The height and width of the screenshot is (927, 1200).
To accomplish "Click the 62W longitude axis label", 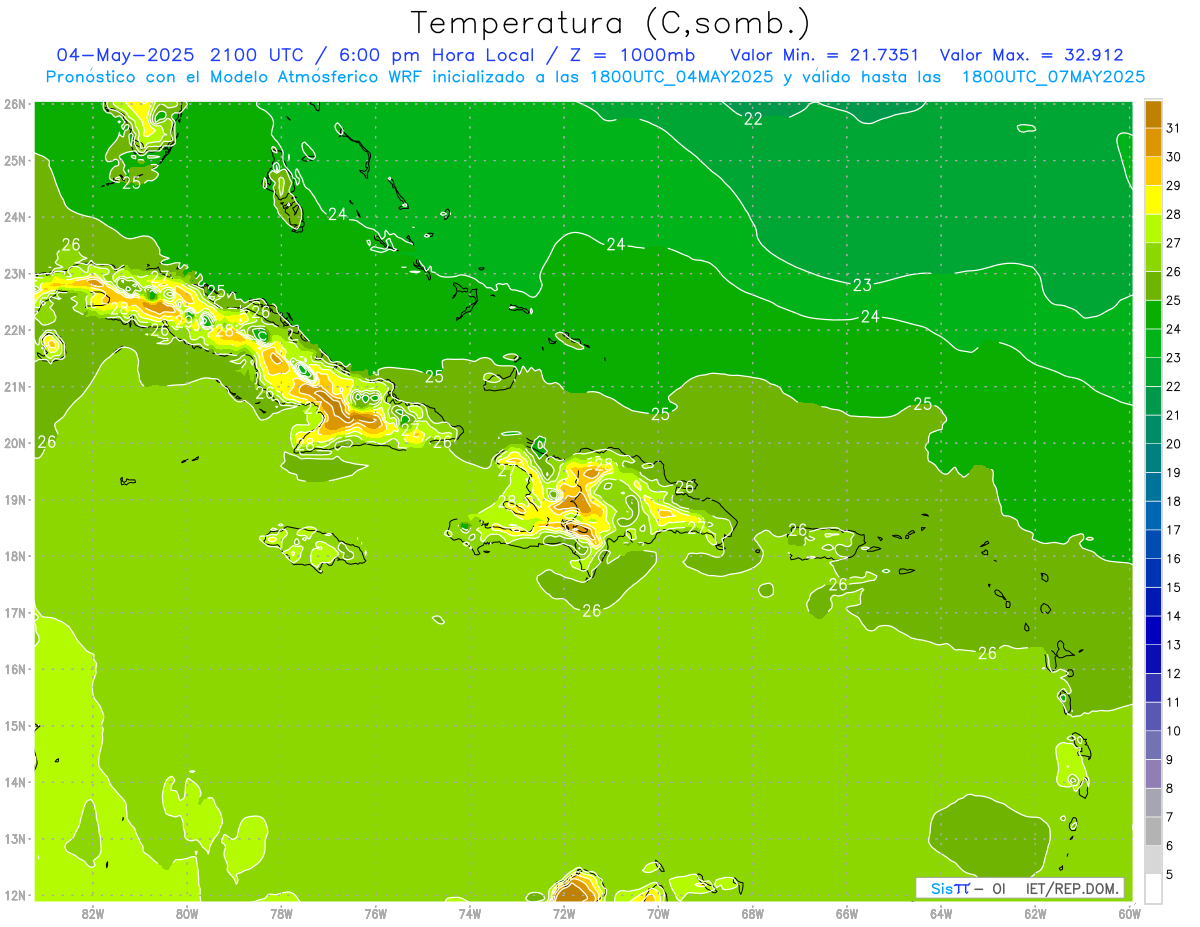I will tap(1036, 913).
